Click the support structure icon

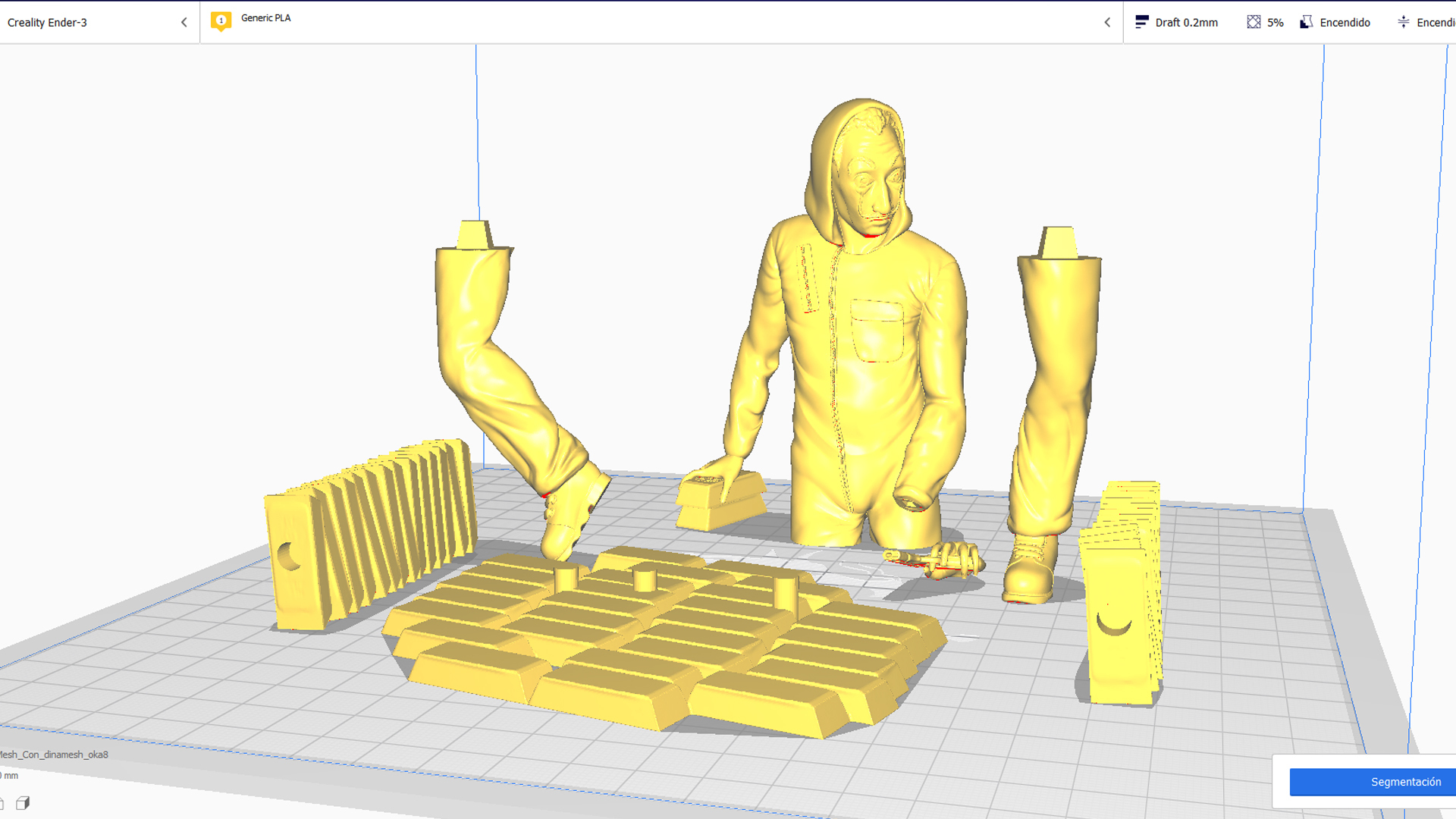point(1306,22)
